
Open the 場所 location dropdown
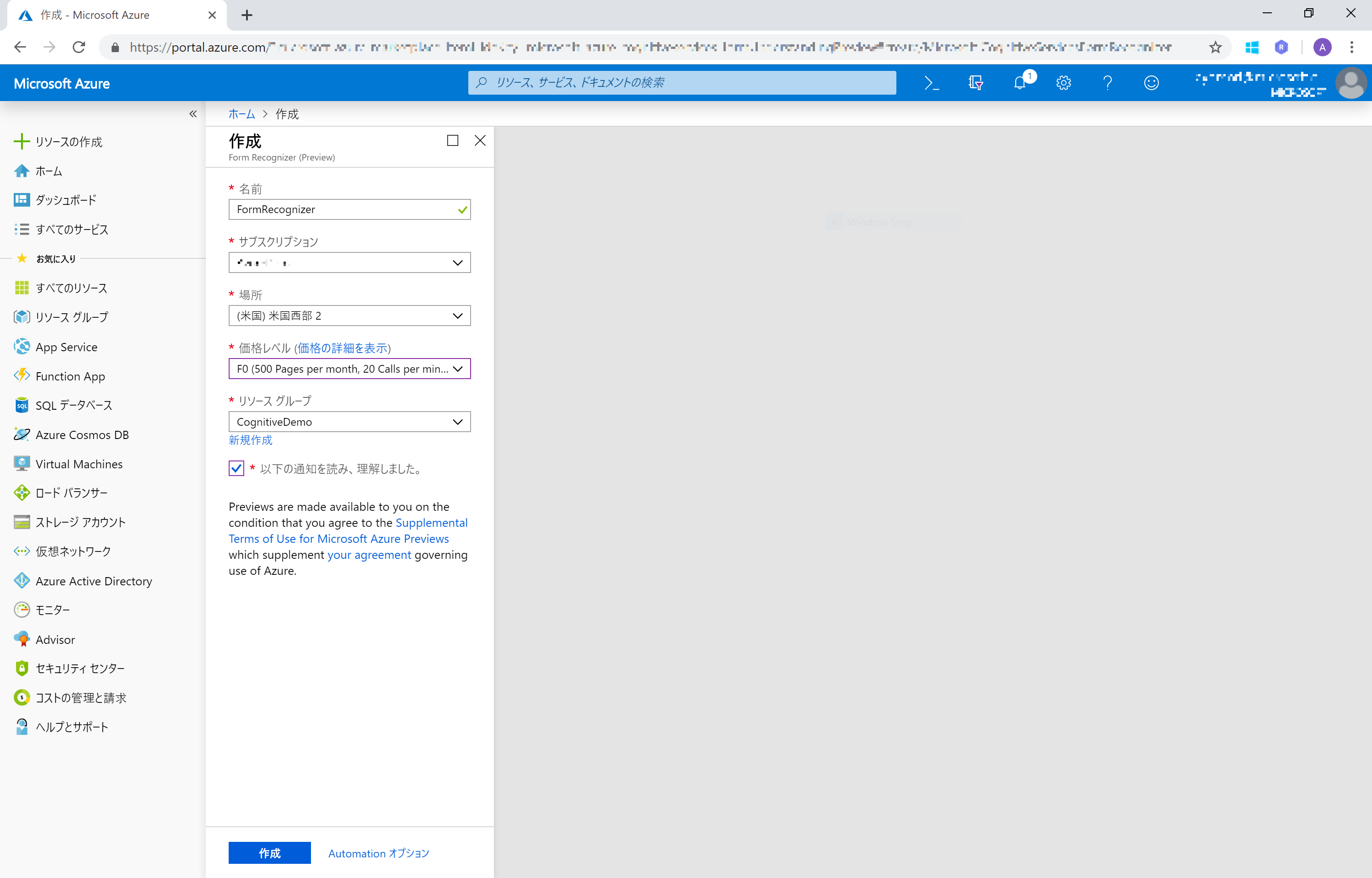tap(349, 315)
